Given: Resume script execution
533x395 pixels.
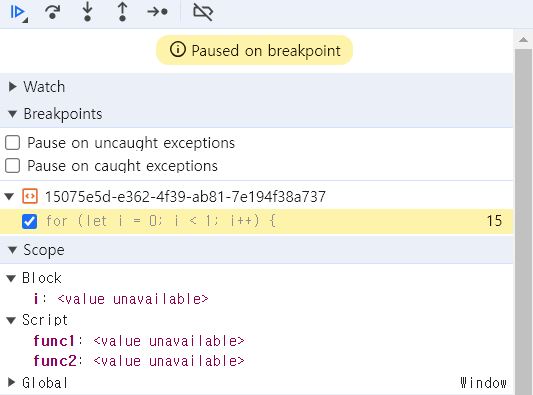Looking at the screenshot, I should (18, 12).
